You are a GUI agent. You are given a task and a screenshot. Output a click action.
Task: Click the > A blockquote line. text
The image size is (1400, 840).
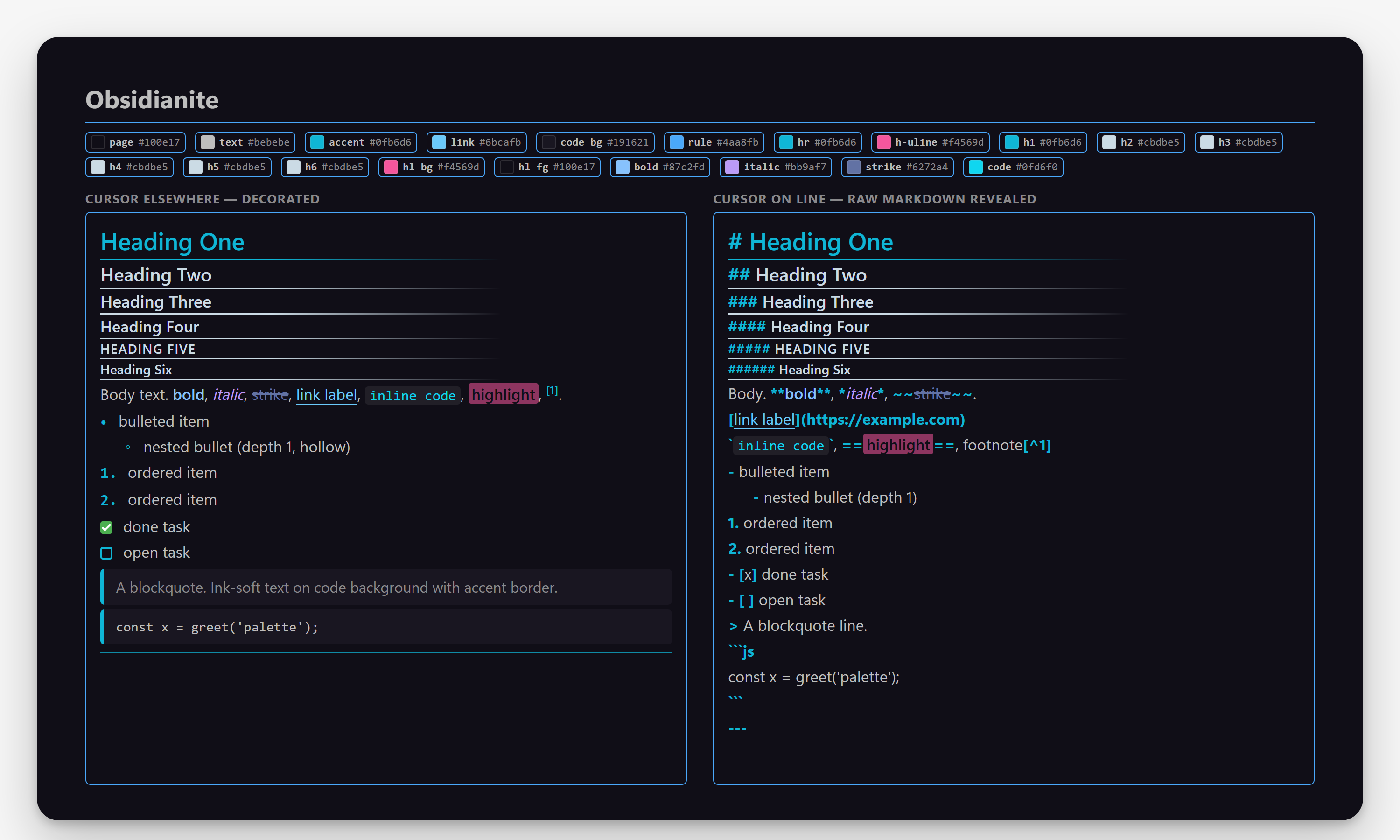coord(798,626)
